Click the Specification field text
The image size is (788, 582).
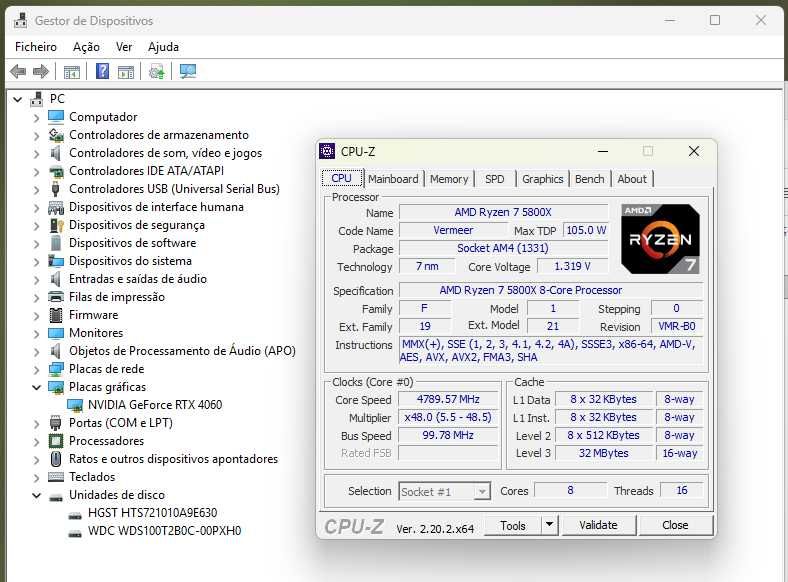point(551,290)
